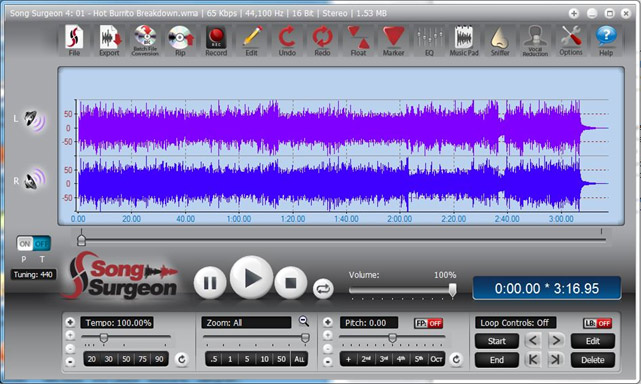Jump to loop start skip-back button

[x=533, y=359]
